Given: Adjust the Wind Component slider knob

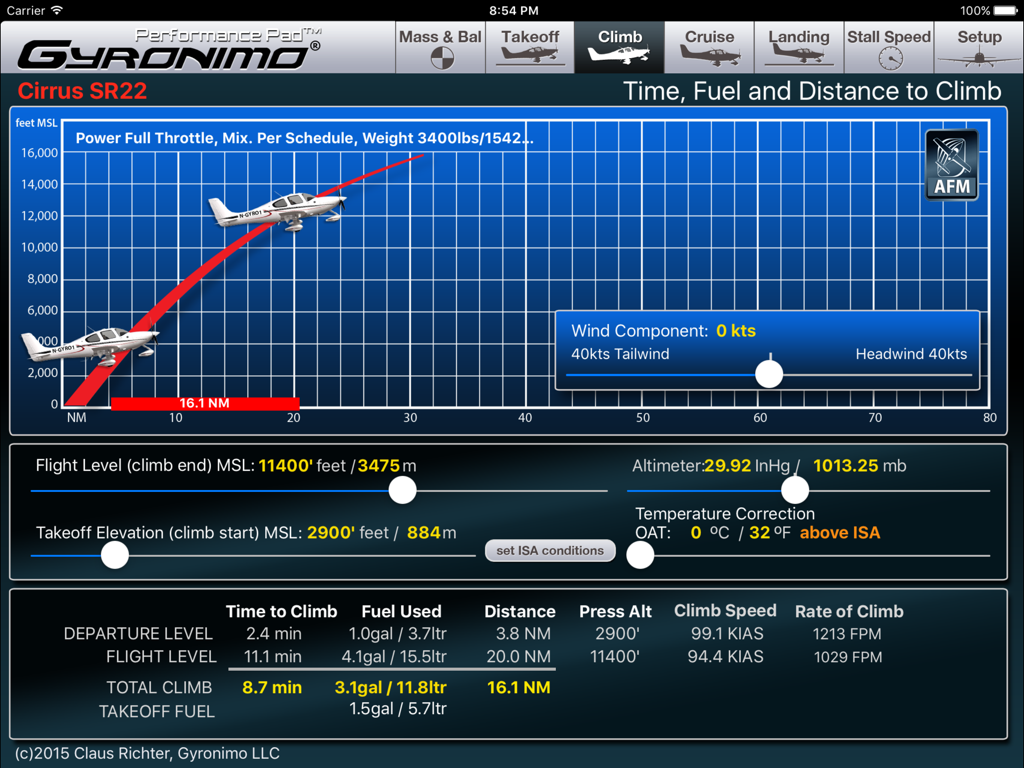Looking at the screenshot, I should tap(769, 373).
